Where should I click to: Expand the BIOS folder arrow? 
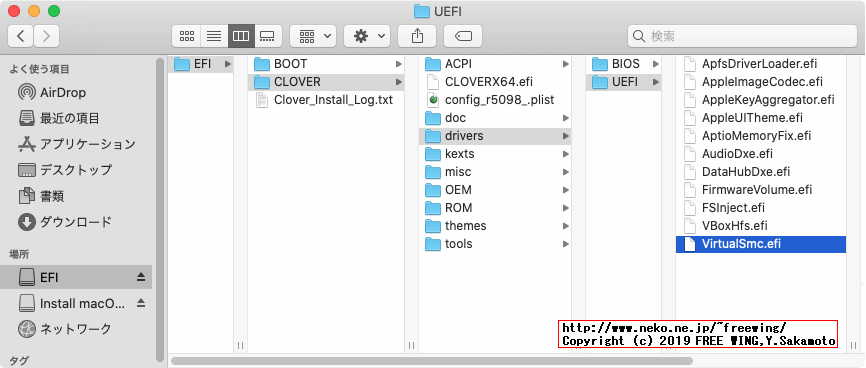(656, 64)
